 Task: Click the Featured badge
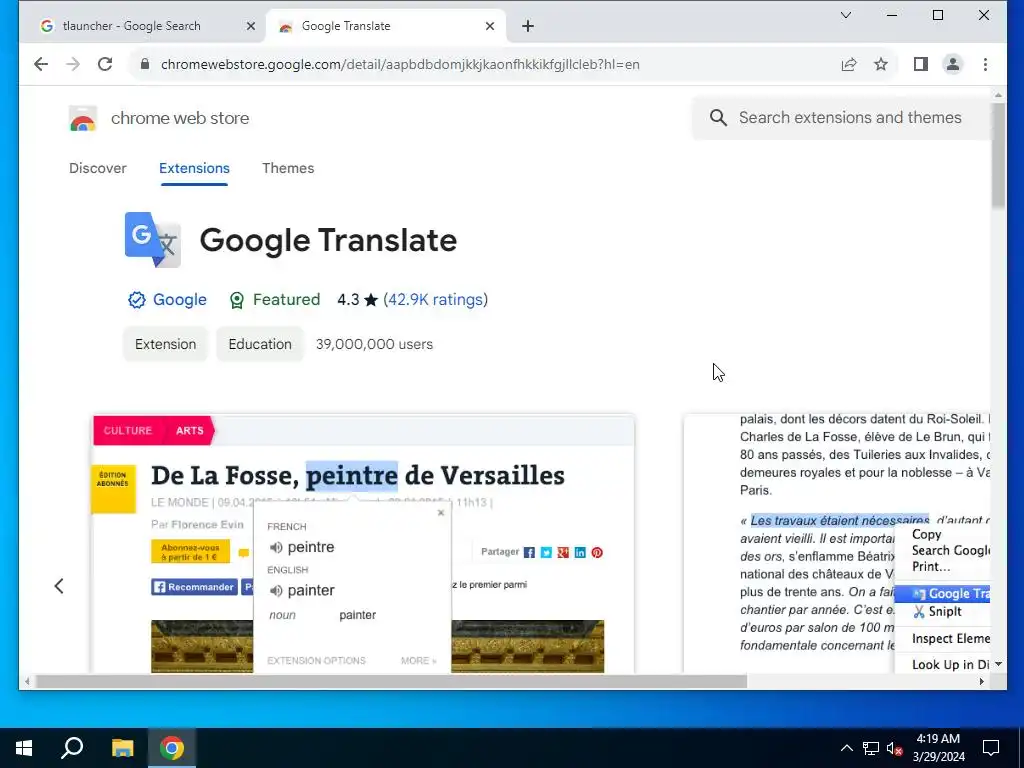(275, 300)
